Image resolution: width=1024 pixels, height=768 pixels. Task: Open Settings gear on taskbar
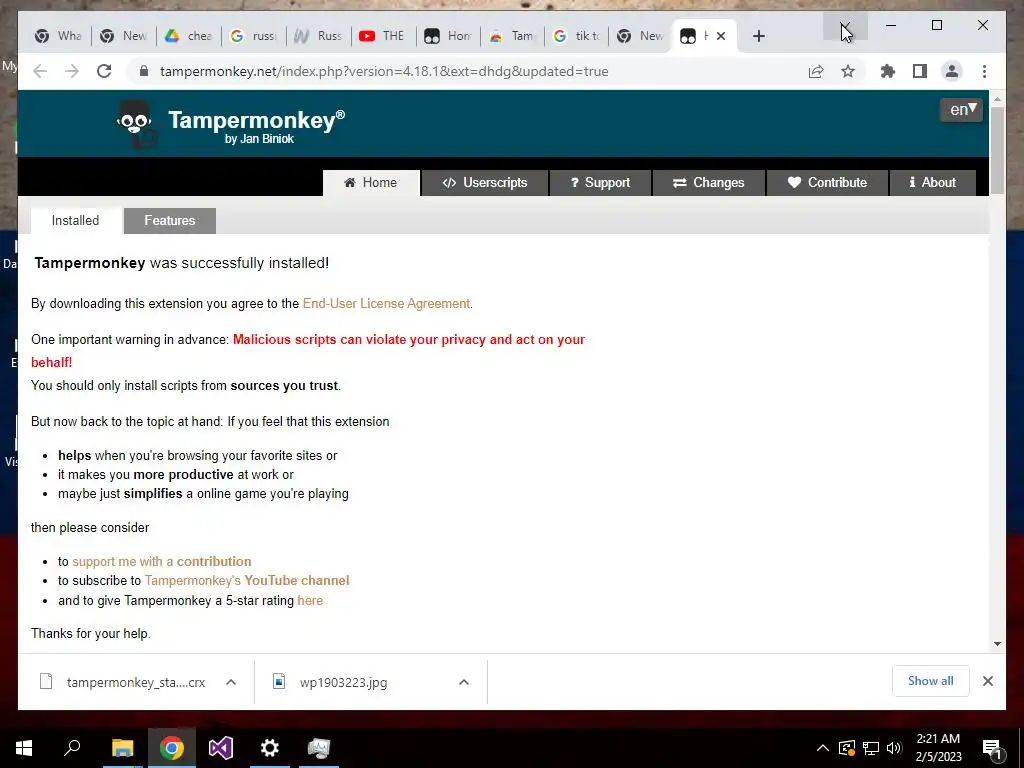point(270,748)
